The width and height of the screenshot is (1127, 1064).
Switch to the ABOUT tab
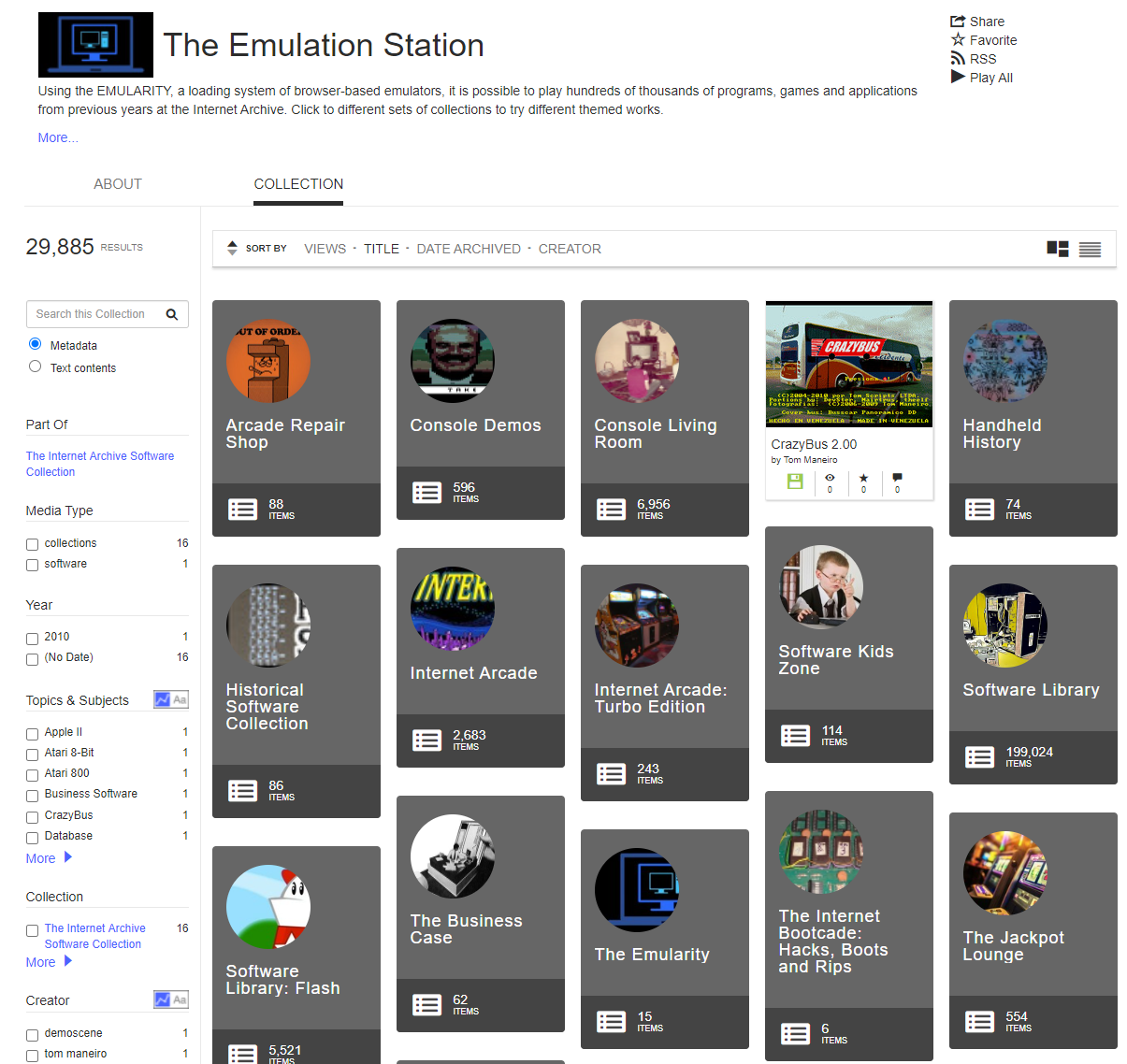[118, 184]
